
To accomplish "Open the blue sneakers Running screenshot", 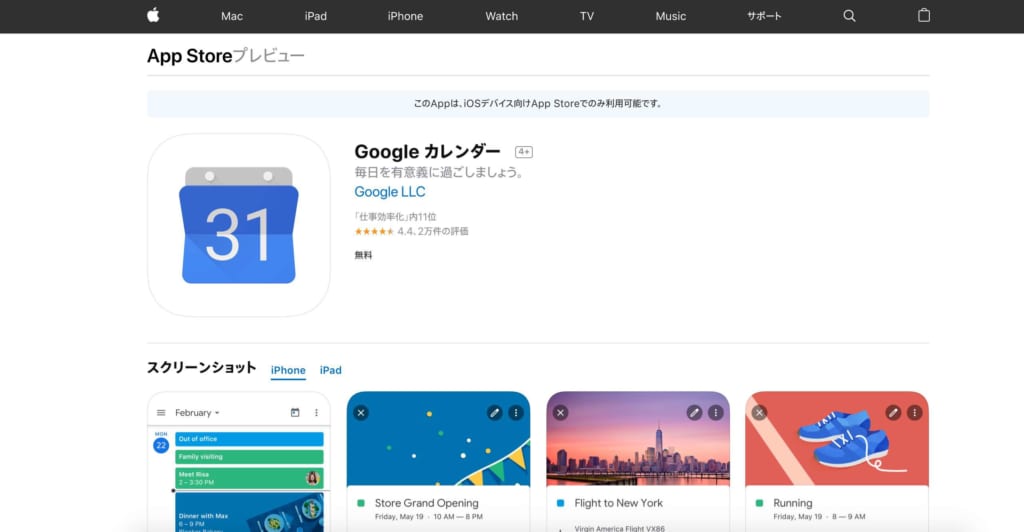I will click(837, 439).
